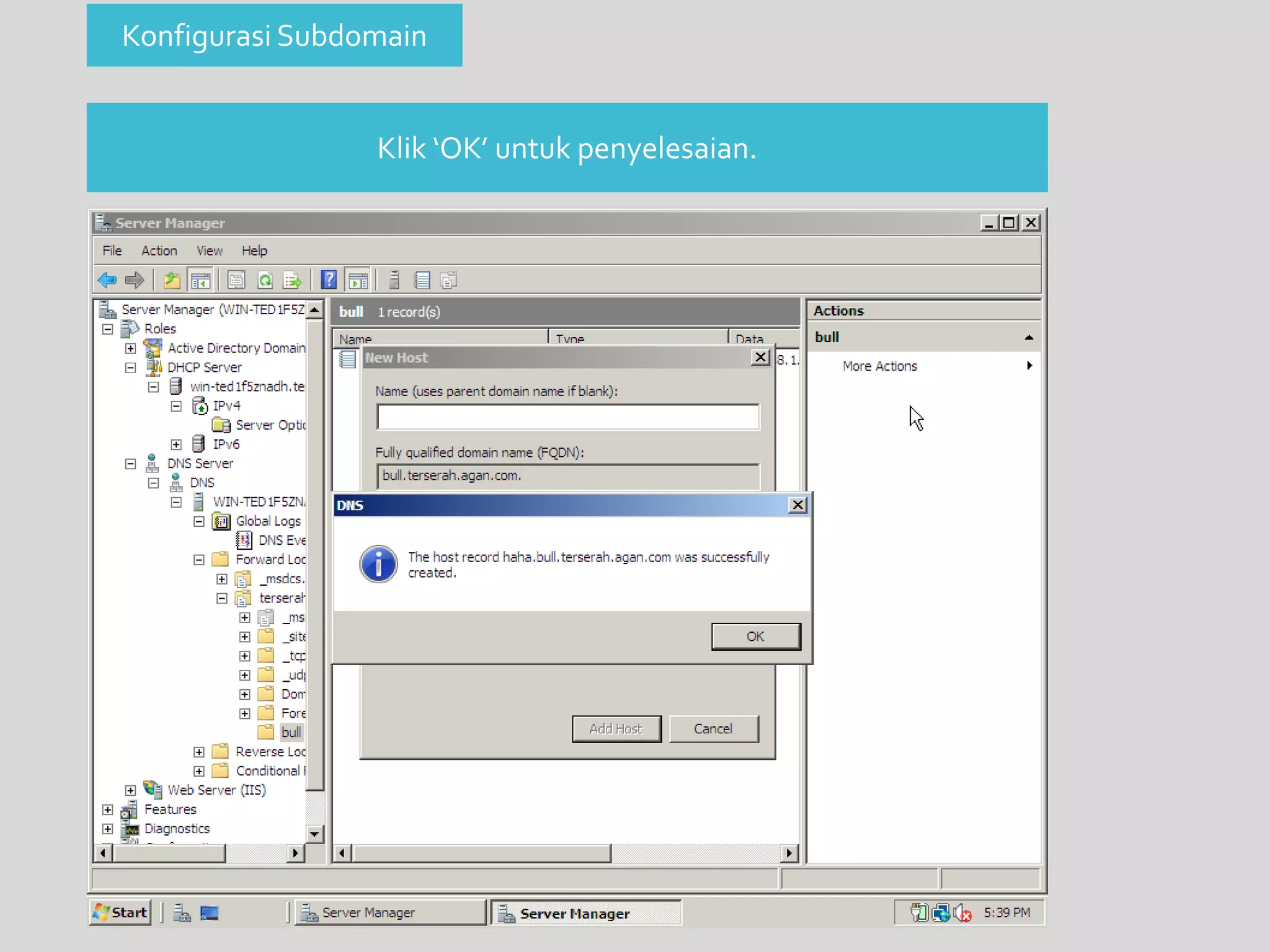The height and width of the screenshot is (952, 1270).
Task: Open the Help menu
Action: (254, 250)
